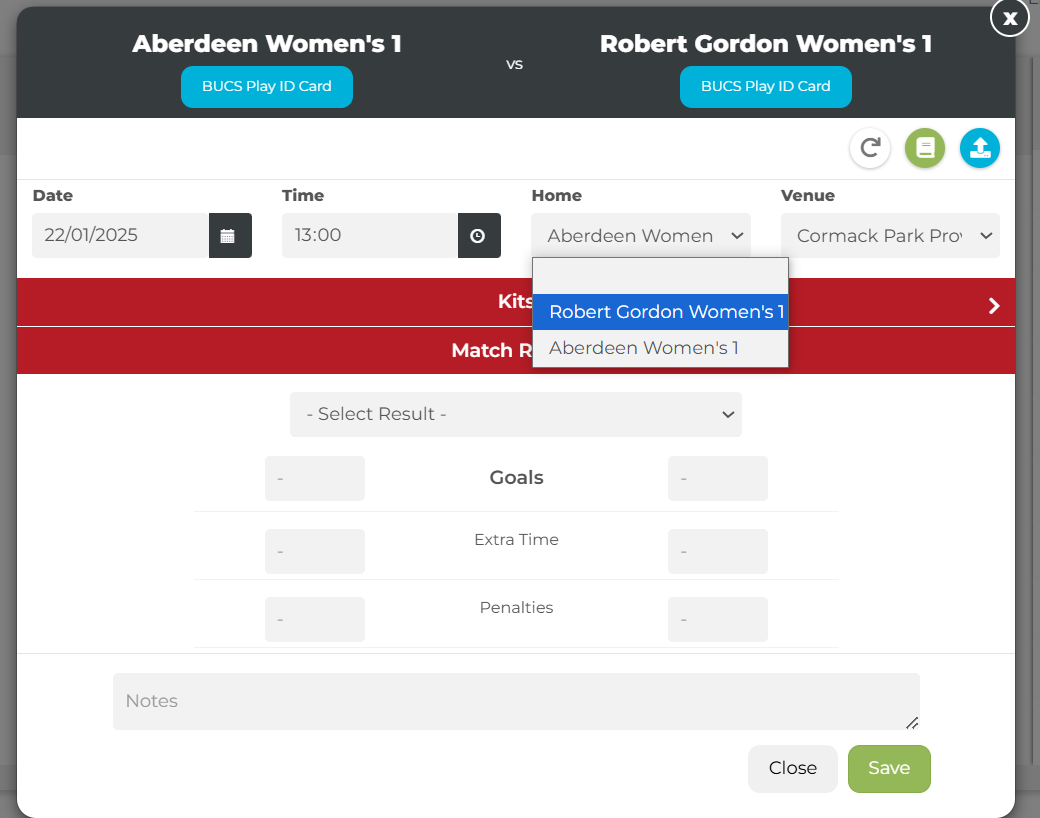The width and height of the screenshot is (1040, 818).
Task: Click the Notes text area
Action: (x=516, y=701)
